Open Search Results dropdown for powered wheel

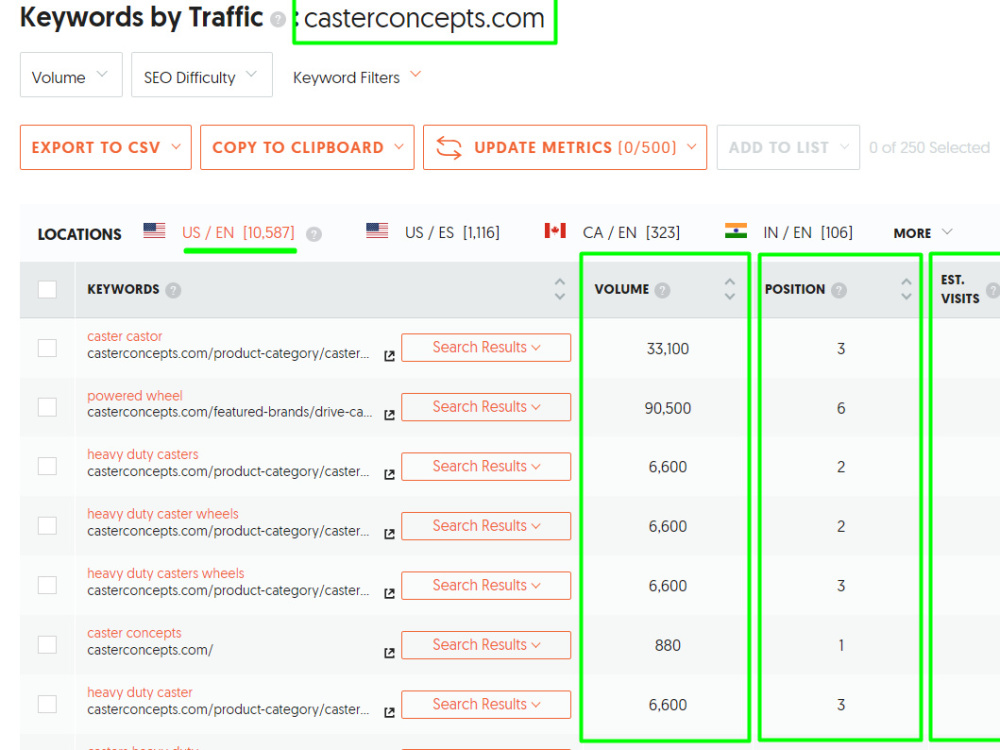486,407
